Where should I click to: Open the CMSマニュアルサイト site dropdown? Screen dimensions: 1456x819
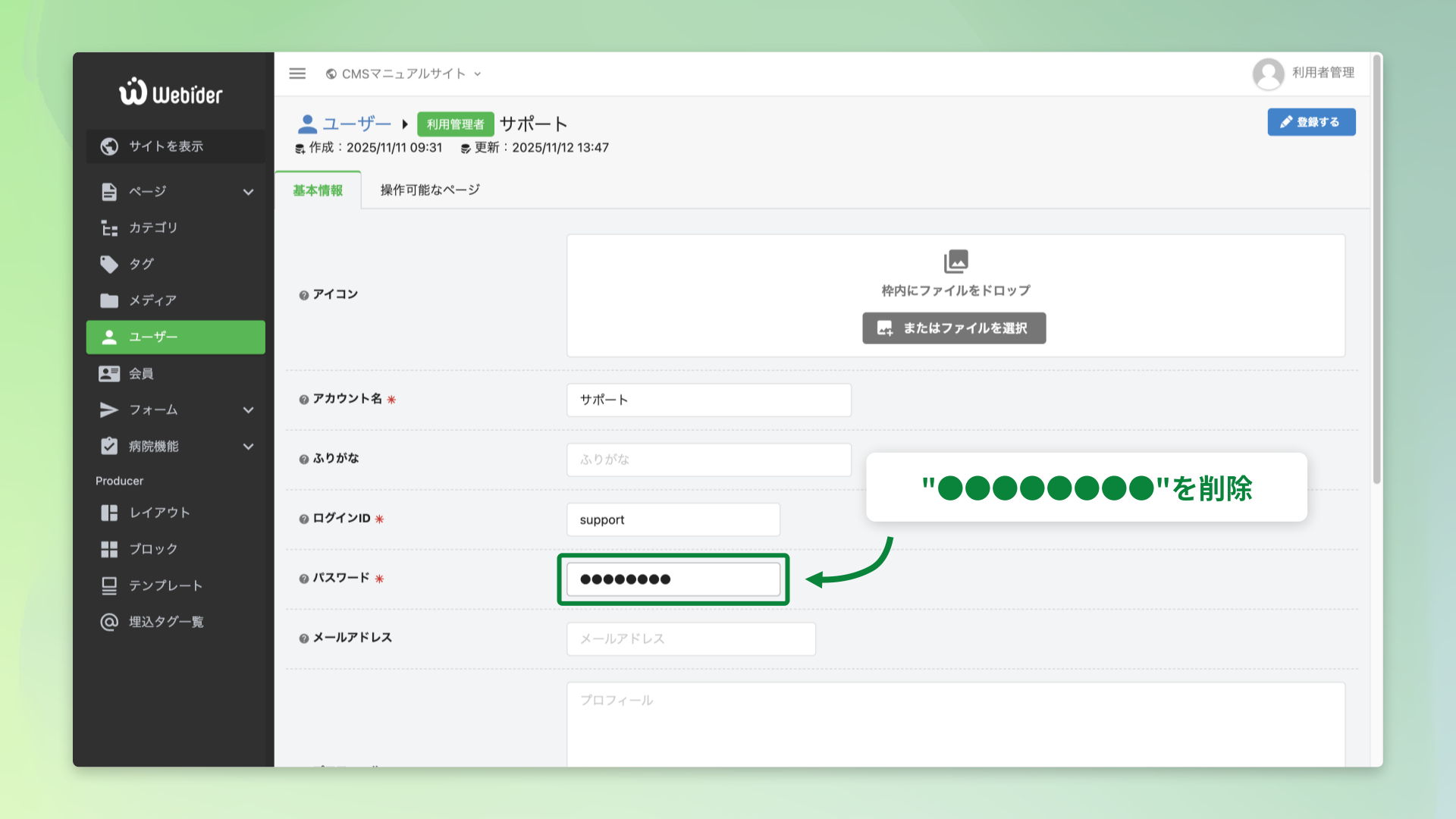(x=403, y=74)
